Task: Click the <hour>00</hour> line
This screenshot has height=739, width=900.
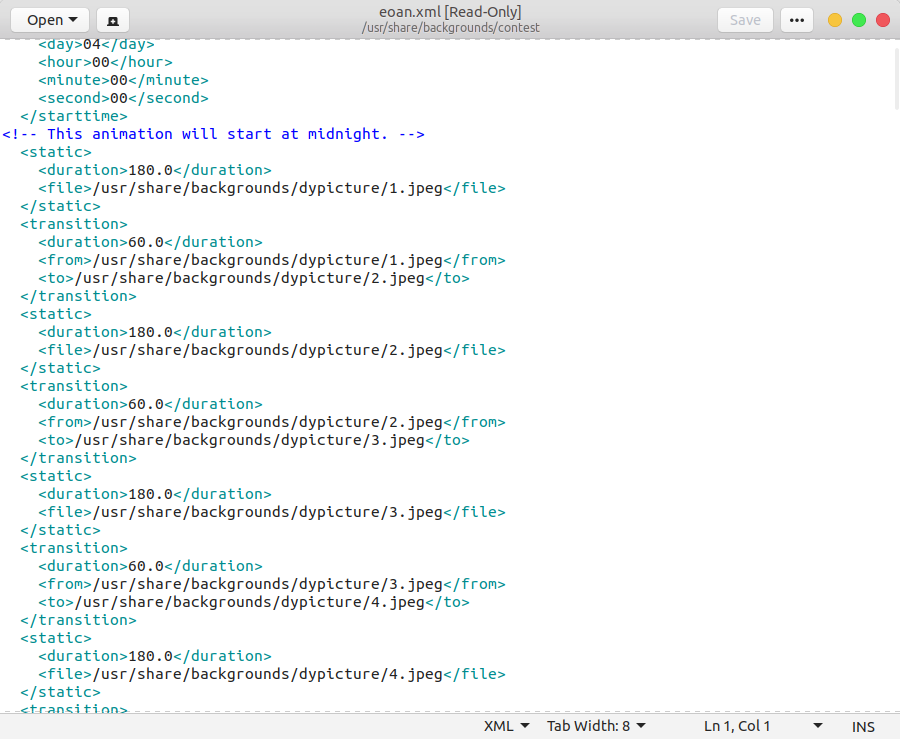Action: 105,62
